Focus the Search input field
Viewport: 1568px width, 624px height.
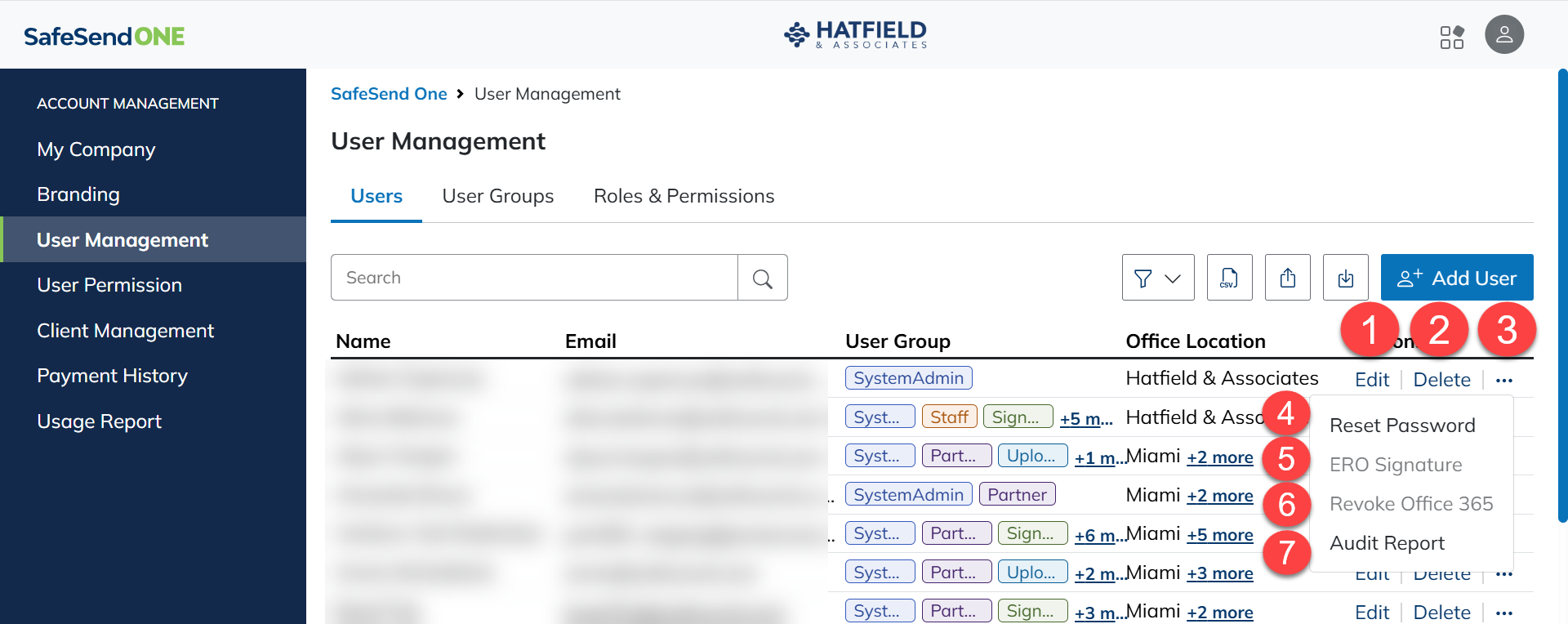coord(534,278)
